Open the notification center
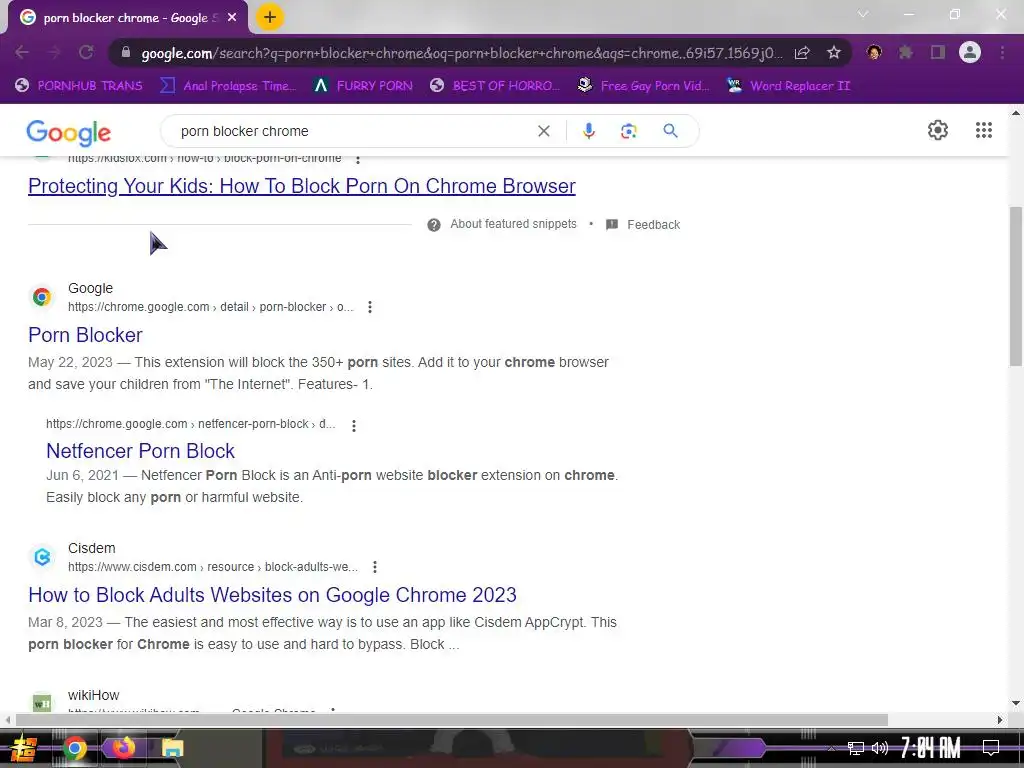Image resolution: width=1024 pixels, height=768 pixels. point(991,747)
